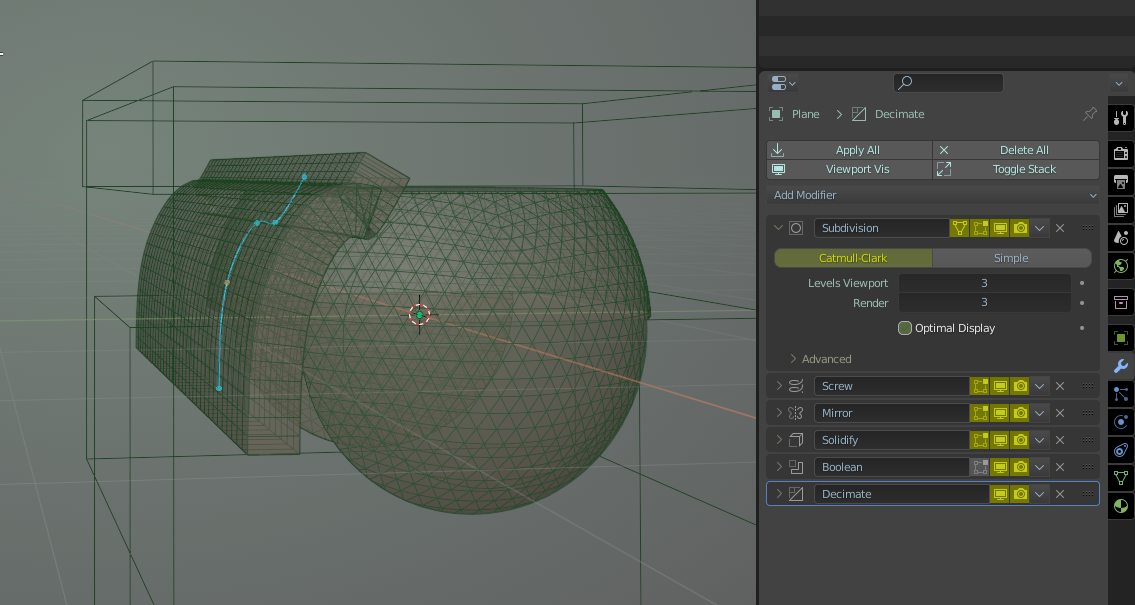The image size is (1135, 605).
Task: Pin the properties editor context
Action: tap(1089, 114)
